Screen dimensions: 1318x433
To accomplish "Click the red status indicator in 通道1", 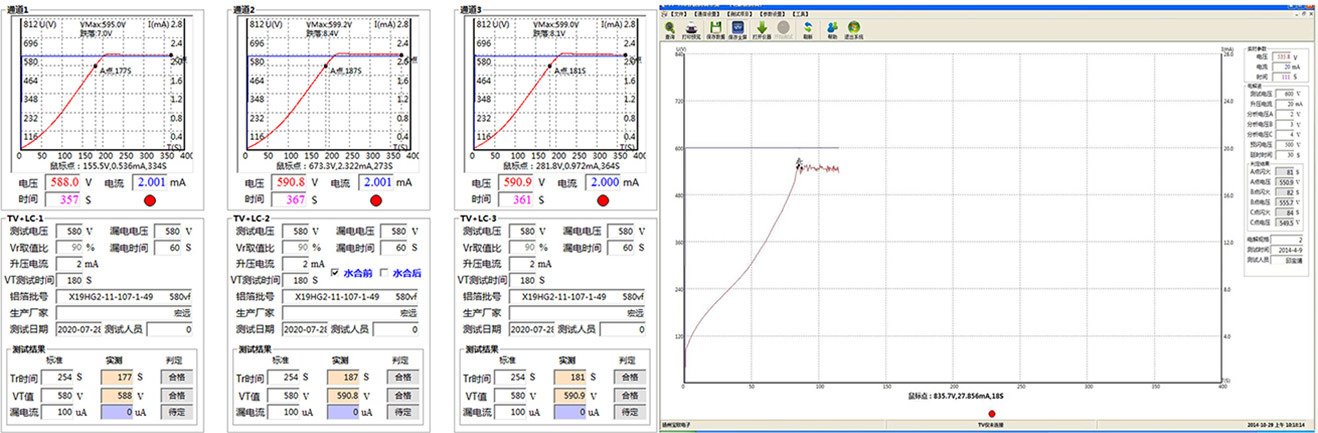I will [150, 200].
